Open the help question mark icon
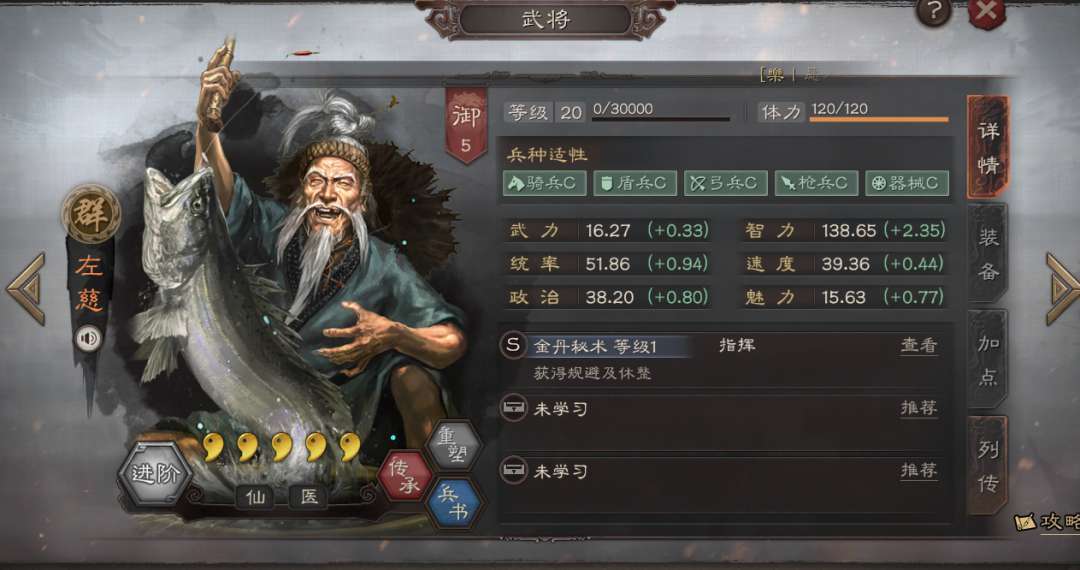1080x570 pixels. coord(934,12)
